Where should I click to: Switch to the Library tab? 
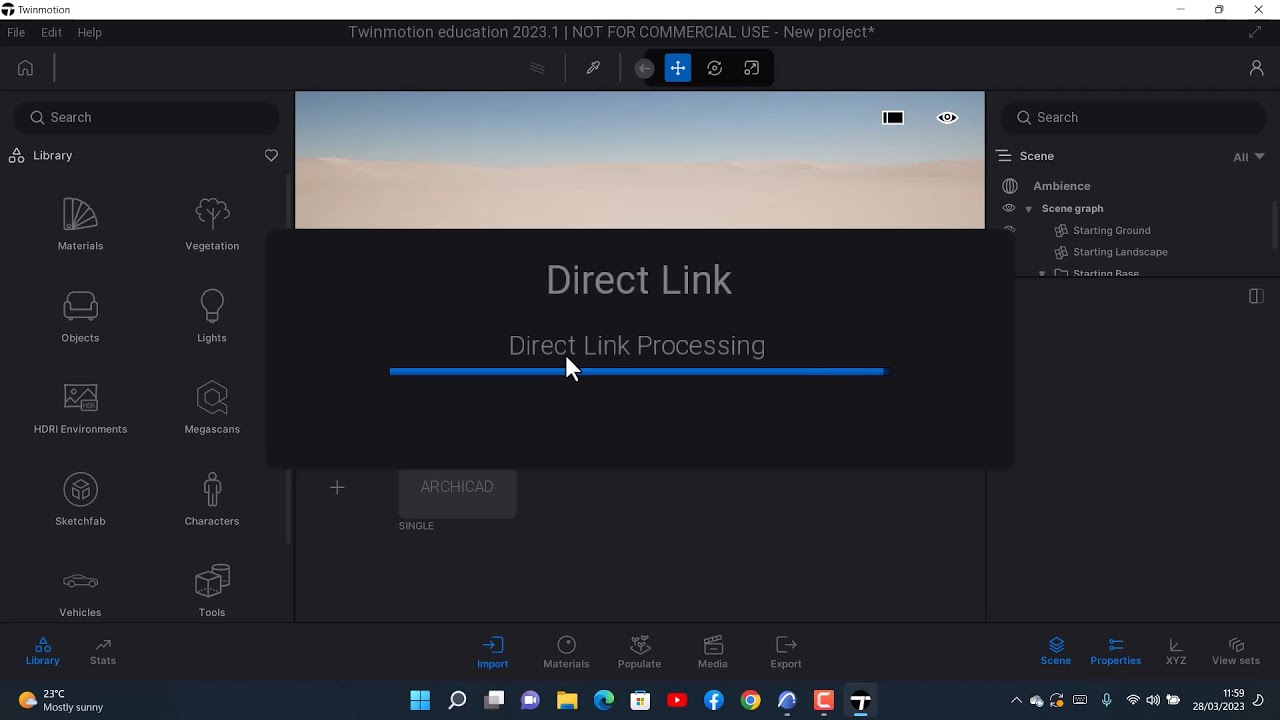point(42,651)
